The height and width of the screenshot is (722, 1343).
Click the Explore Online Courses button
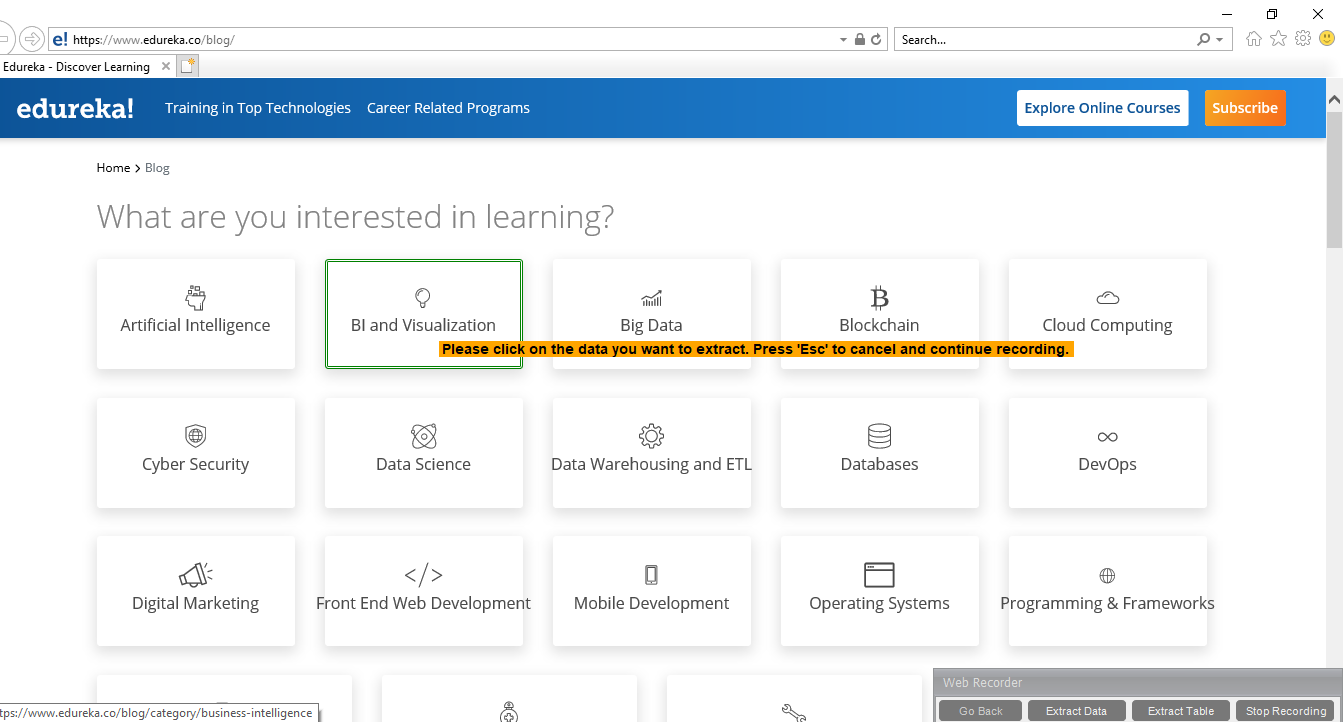click(1102, 108)
